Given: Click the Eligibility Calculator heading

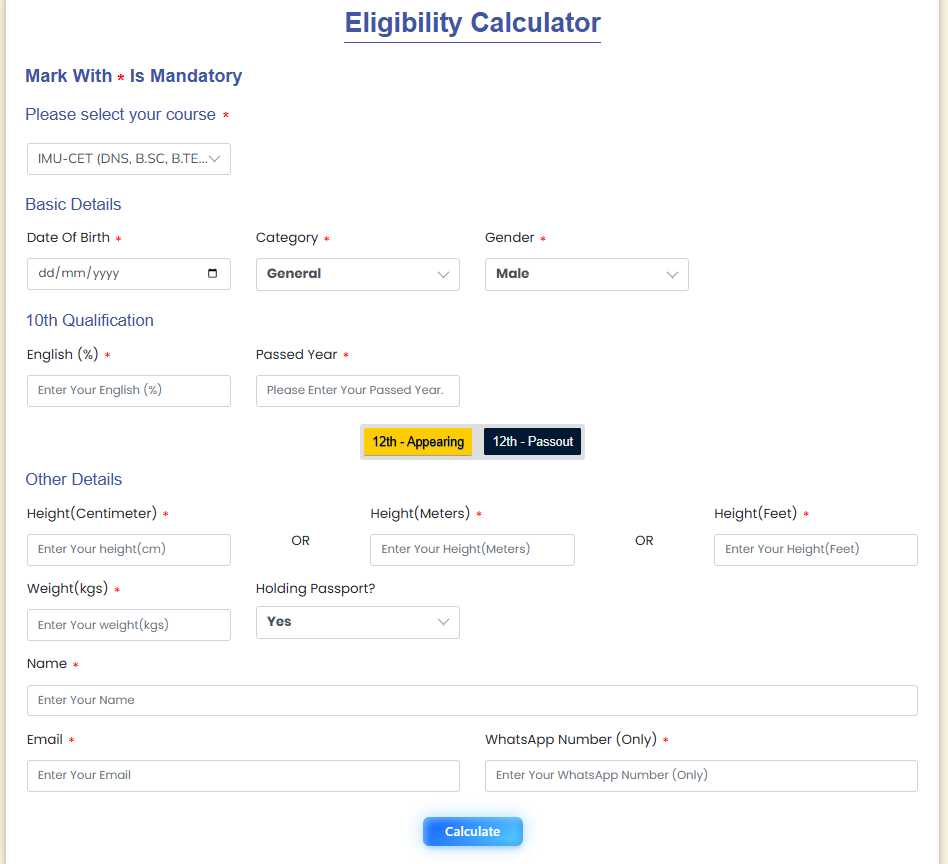Looking at the screenshot, I should (x=472, y=22).
